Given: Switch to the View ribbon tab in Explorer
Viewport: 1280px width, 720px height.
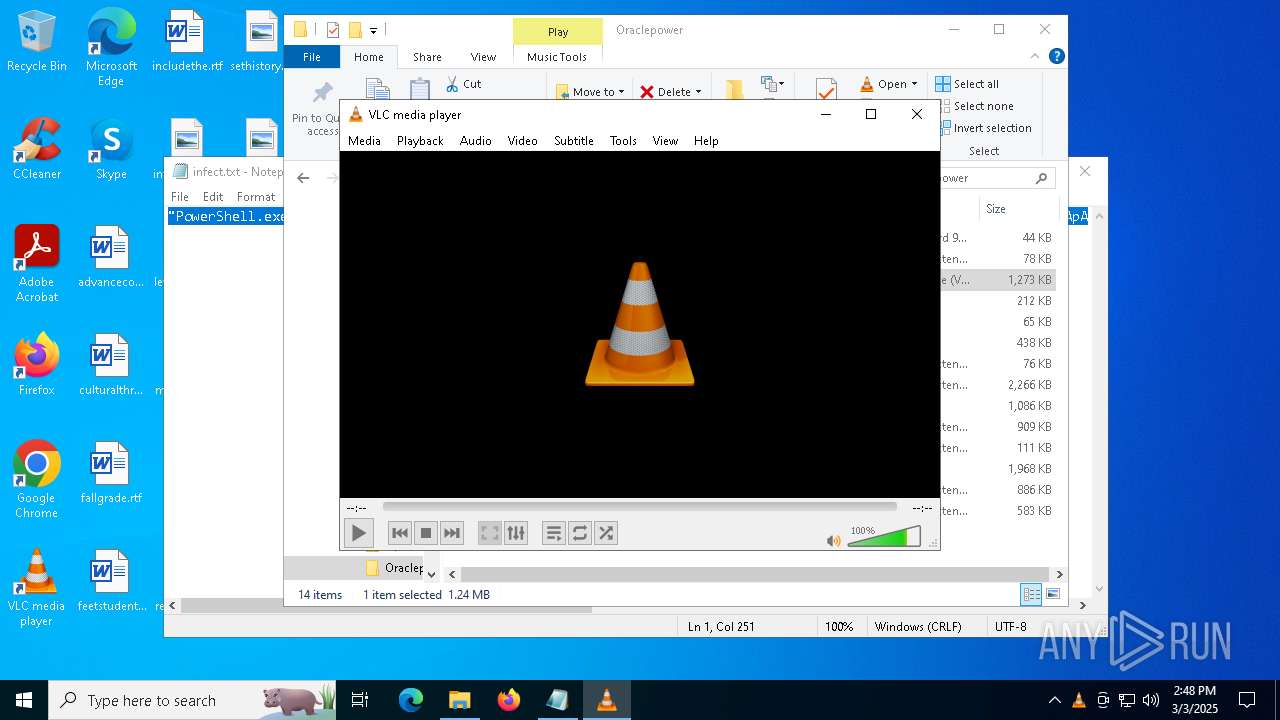Looking at the screenshot, I should point(483,57).
